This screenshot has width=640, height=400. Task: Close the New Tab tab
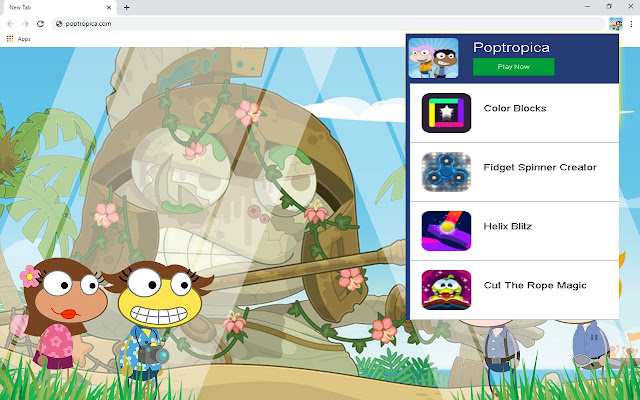(x=109, y=7)
